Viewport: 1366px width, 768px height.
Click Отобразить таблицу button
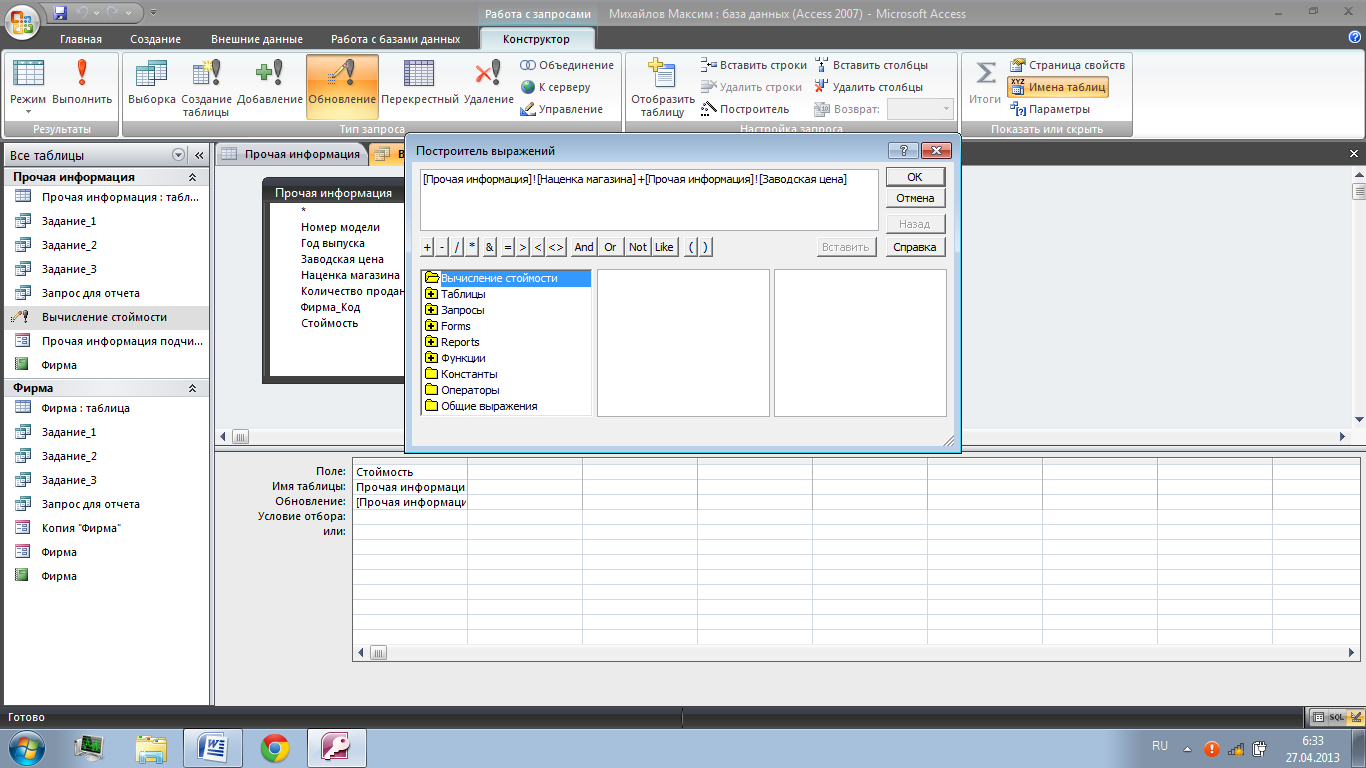pyautogui.click(x=662, y=87)
